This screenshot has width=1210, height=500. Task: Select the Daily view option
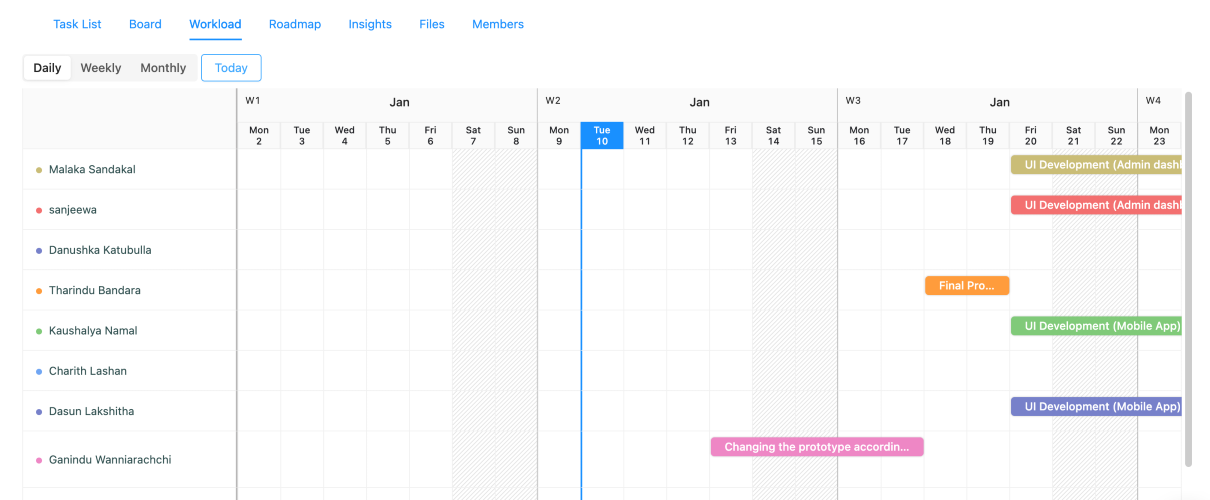tap(47, 68)
